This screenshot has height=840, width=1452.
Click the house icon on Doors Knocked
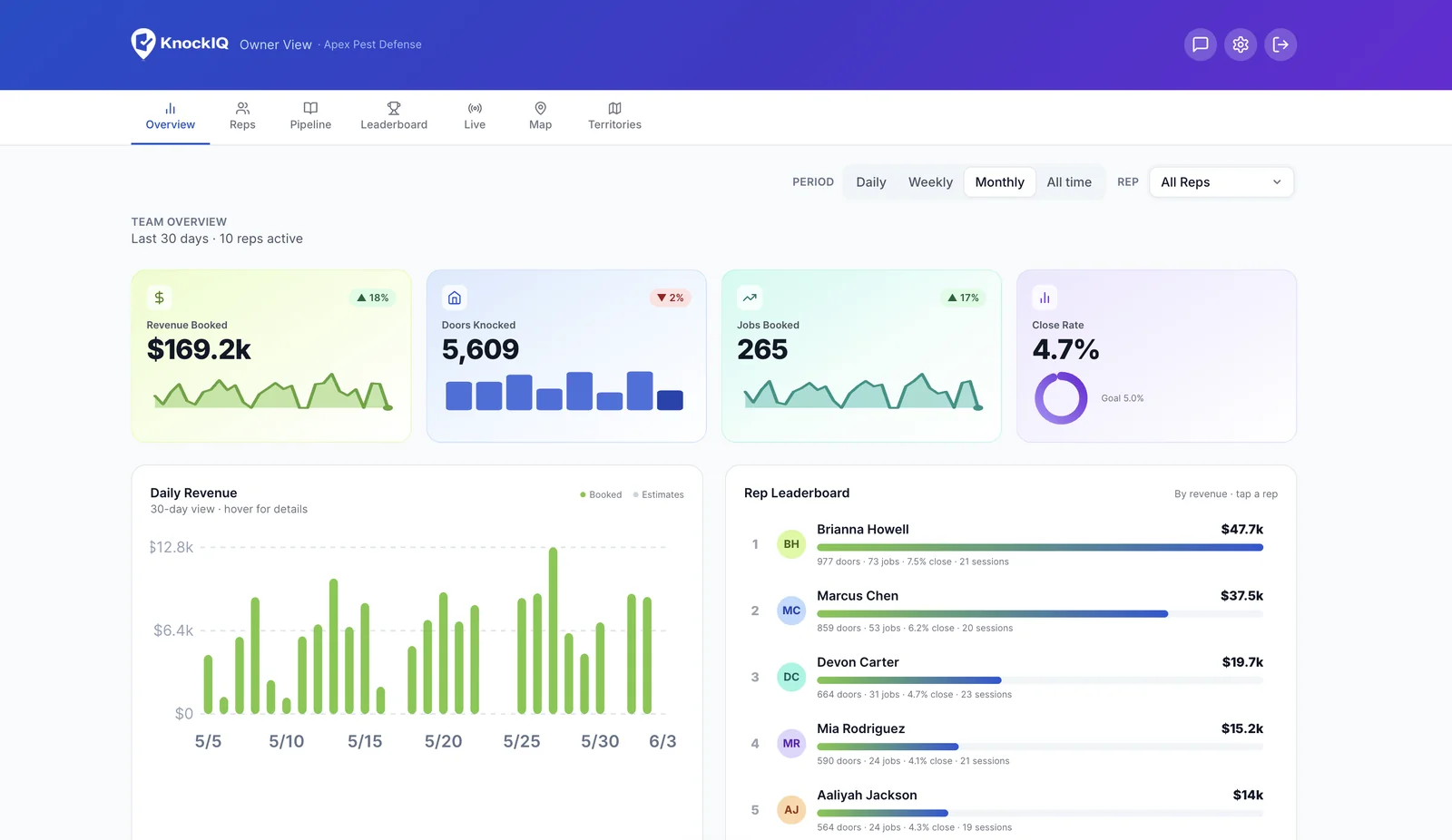coord(455,298)
